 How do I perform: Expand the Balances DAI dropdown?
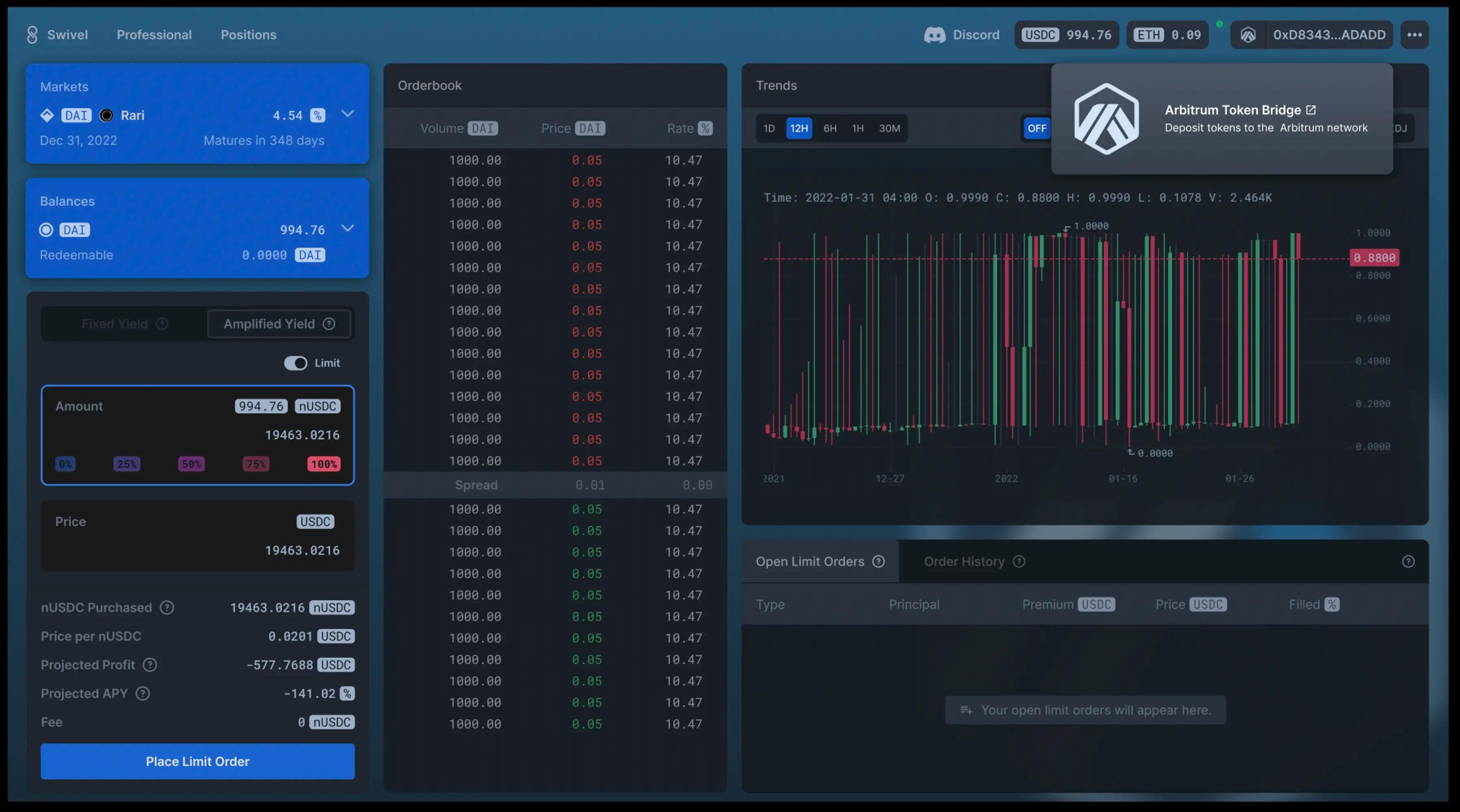pyautogui.click(x=347, y=228)
